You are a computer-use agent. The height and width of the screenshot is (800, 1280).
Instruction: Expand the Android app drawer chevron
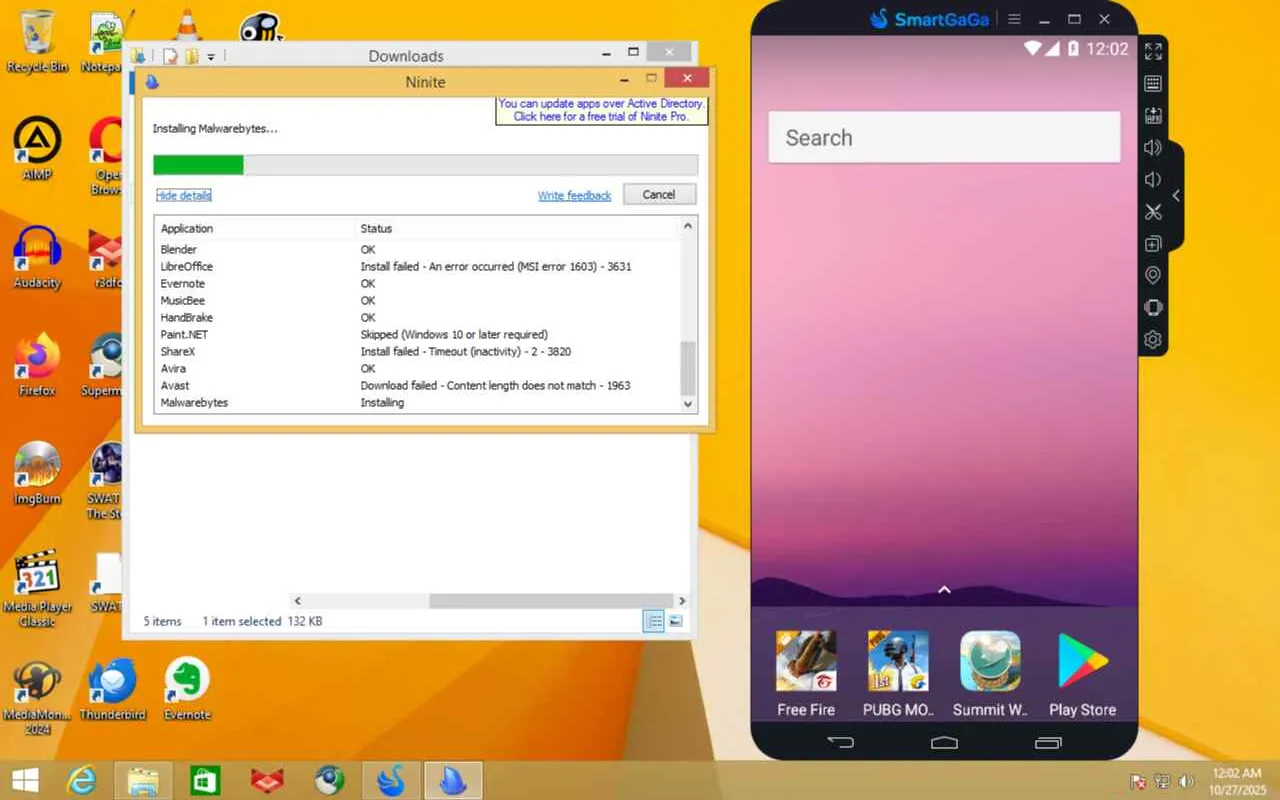(x=944, y=590)
